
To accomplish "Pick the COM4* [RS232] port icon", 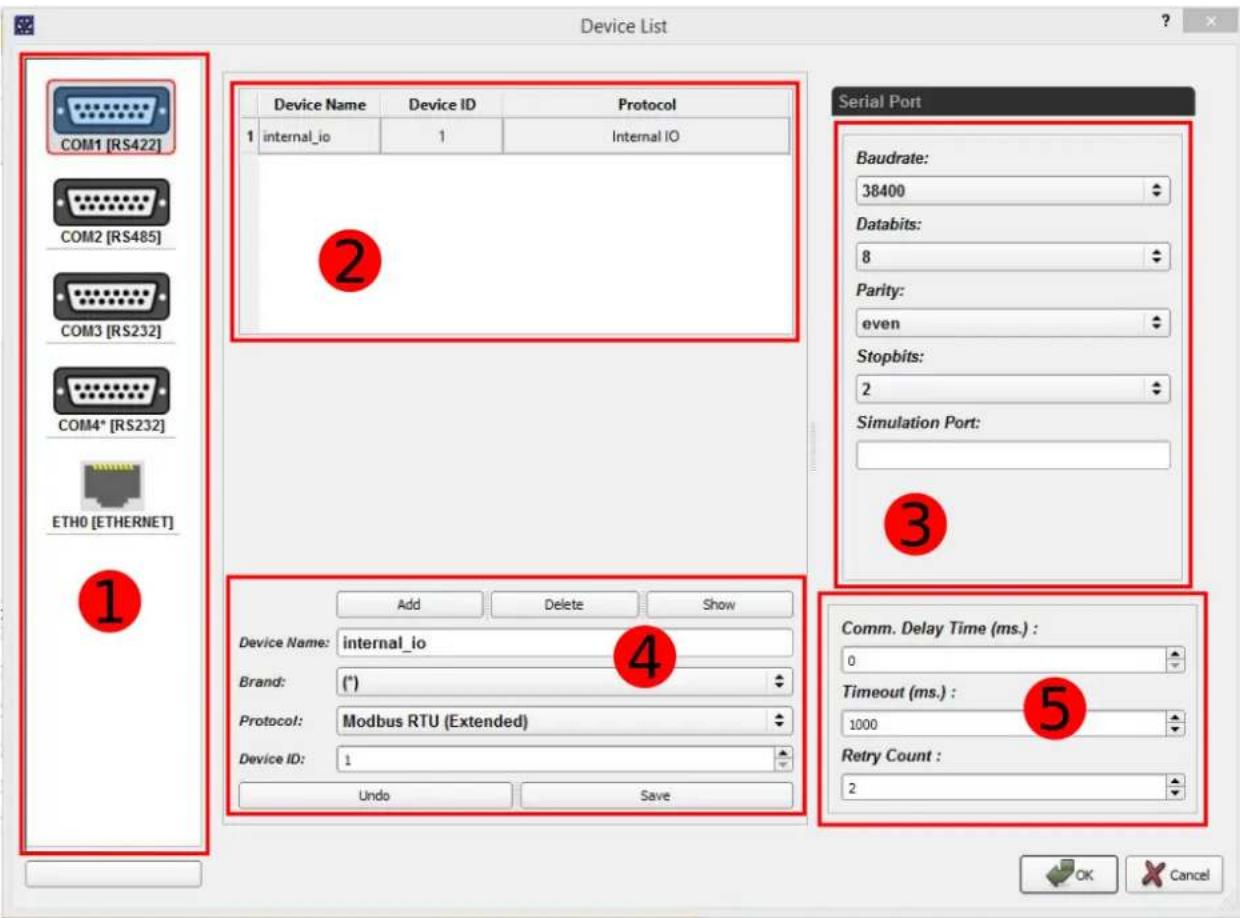I will coord(110,399).
